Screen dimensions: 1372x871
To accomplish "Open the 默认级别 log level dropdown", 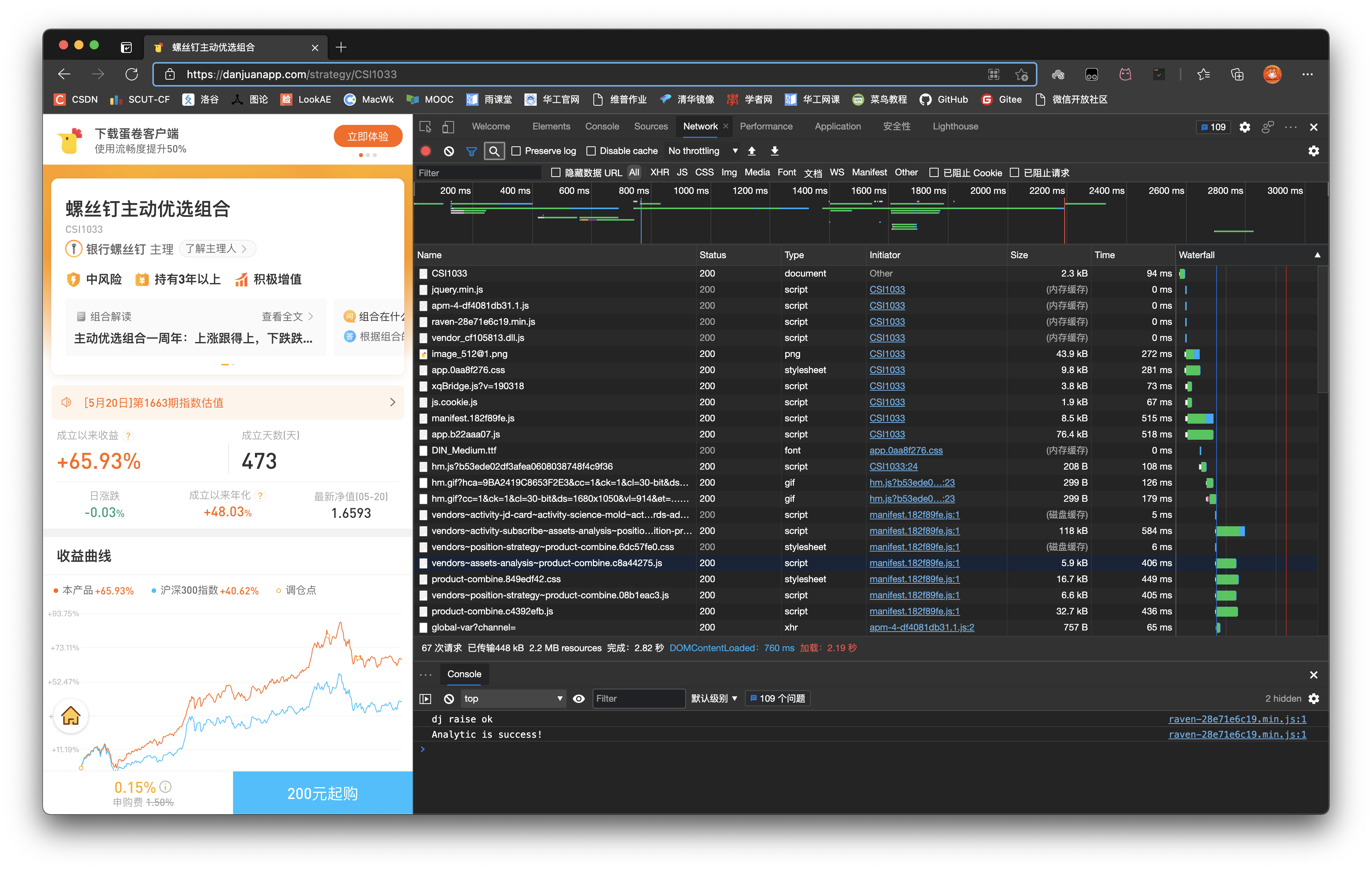I will coord(714,698).
